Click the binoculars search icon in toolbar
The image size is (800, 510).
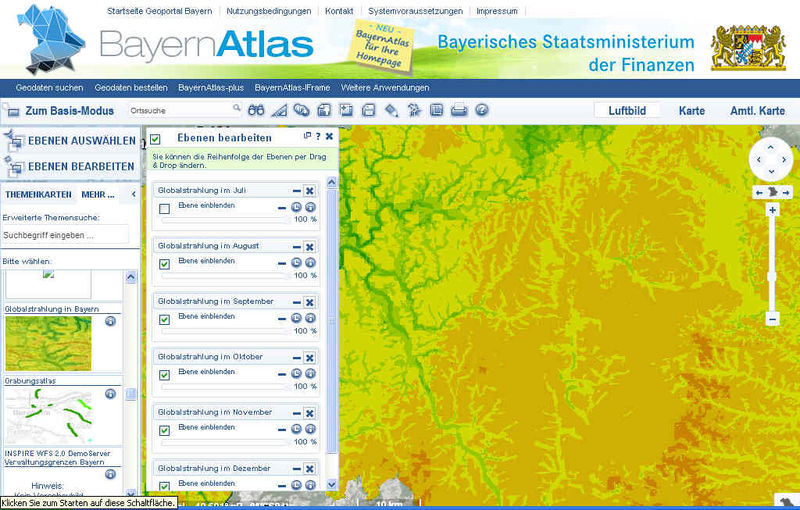256,109
